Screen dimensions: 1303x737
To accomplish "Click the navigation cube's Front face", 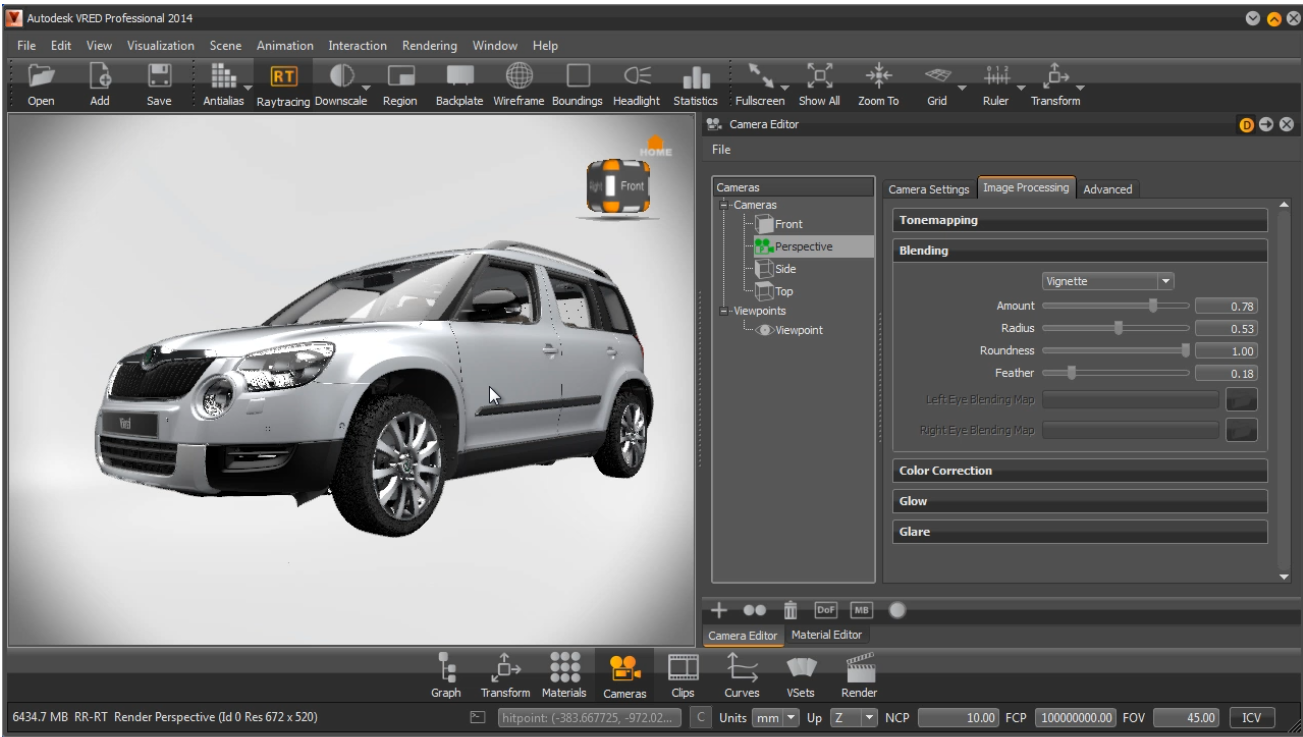I will (632, 186).
